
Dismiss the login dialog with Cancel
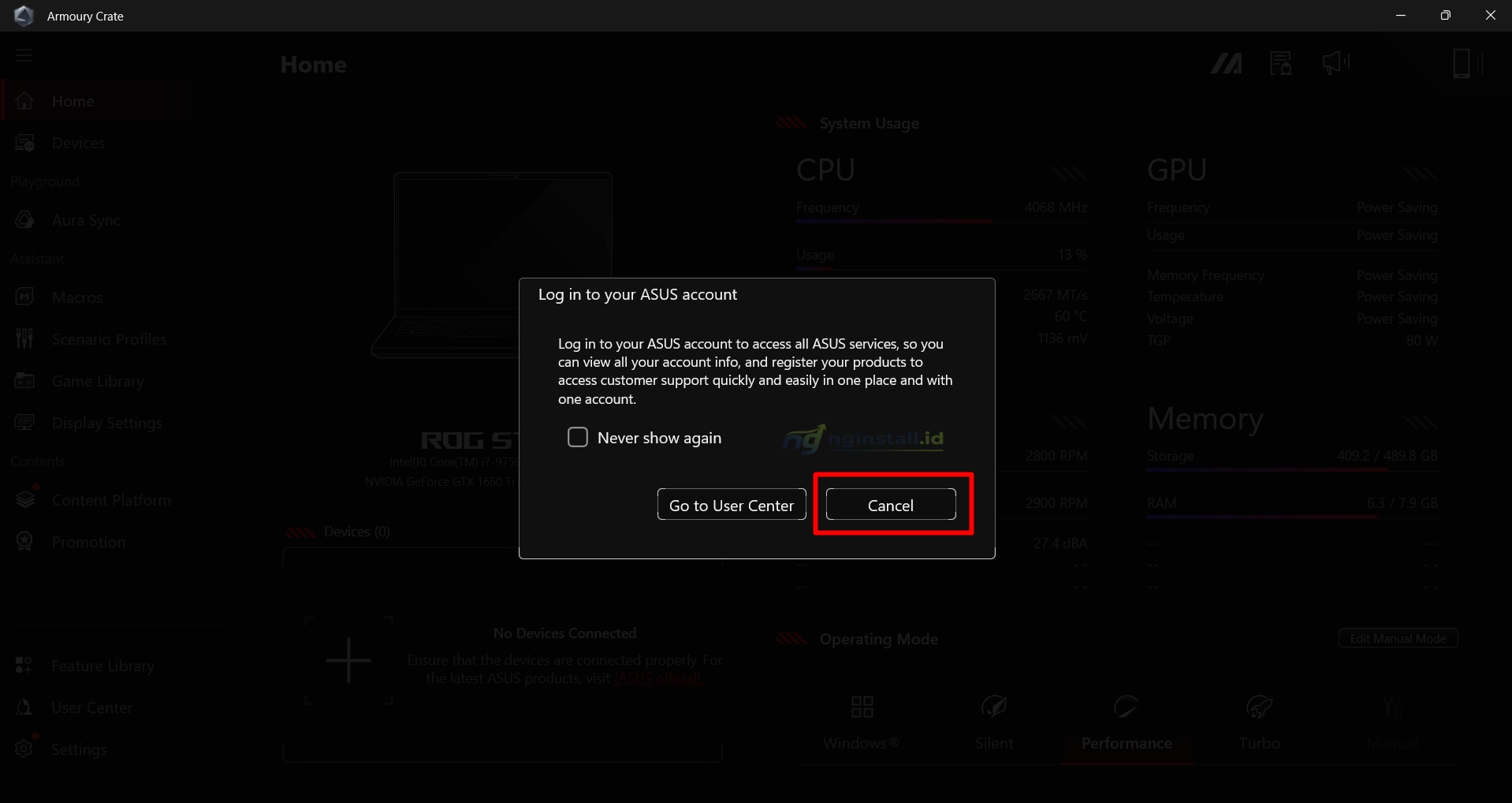point(891,505)
